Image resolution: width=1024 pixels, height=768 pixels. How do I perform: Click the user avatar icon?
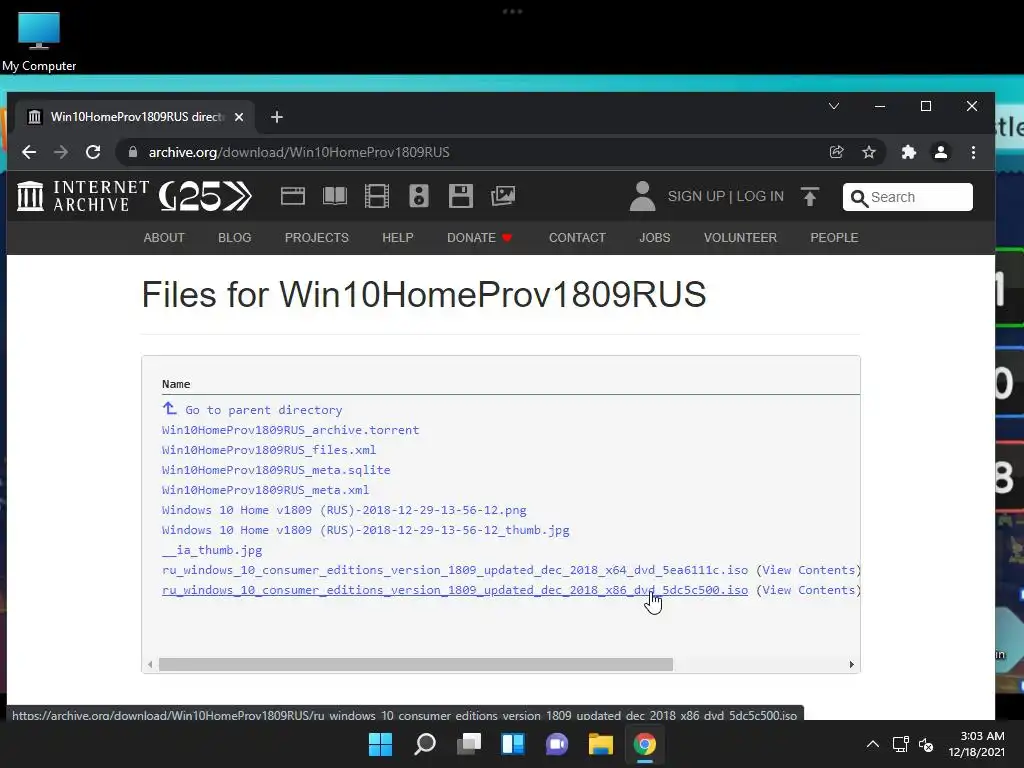pyautogui.click(x=643, y=196)
